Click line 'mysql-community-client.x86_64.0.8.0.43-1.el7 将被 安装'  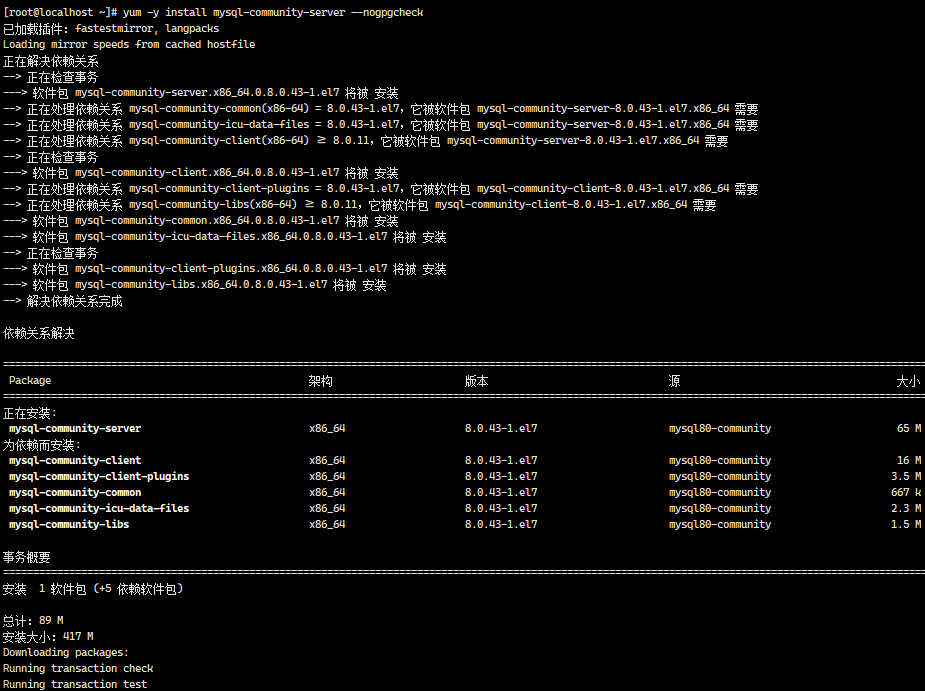coord(201,173)
